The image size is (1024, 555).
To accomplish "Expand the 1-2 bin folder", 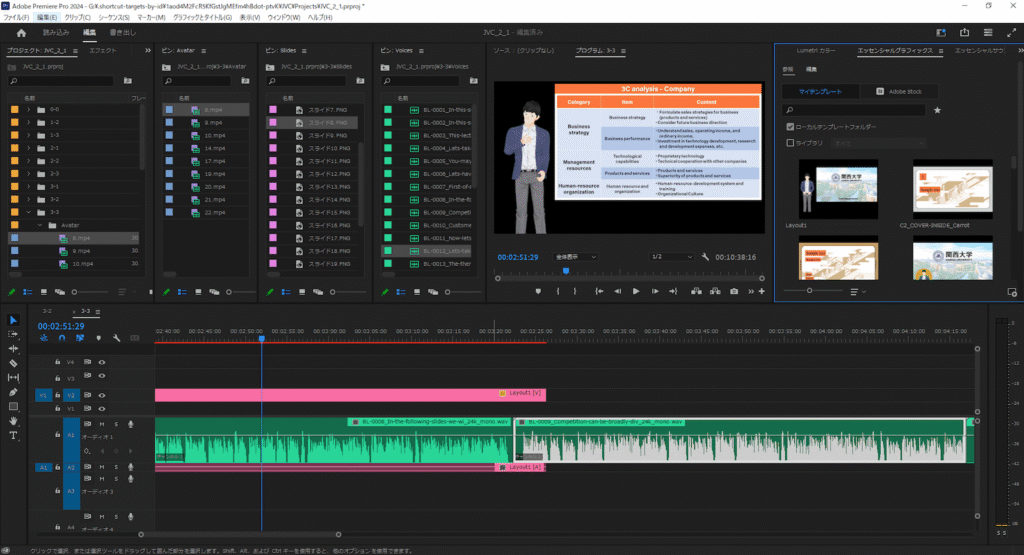I will click(x=28, y=122).
